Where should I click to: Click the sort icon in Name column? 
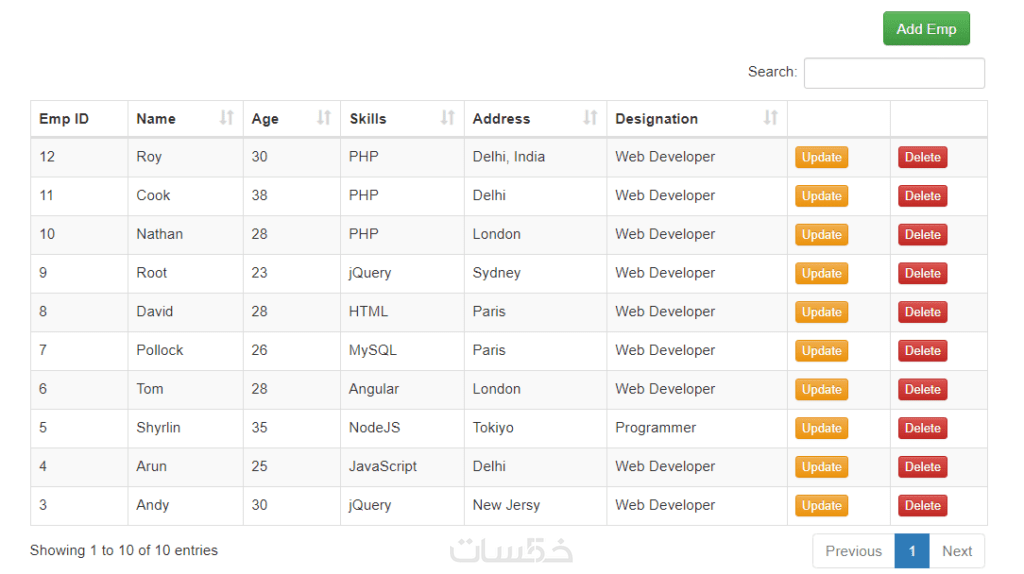(x=227, y=118)
